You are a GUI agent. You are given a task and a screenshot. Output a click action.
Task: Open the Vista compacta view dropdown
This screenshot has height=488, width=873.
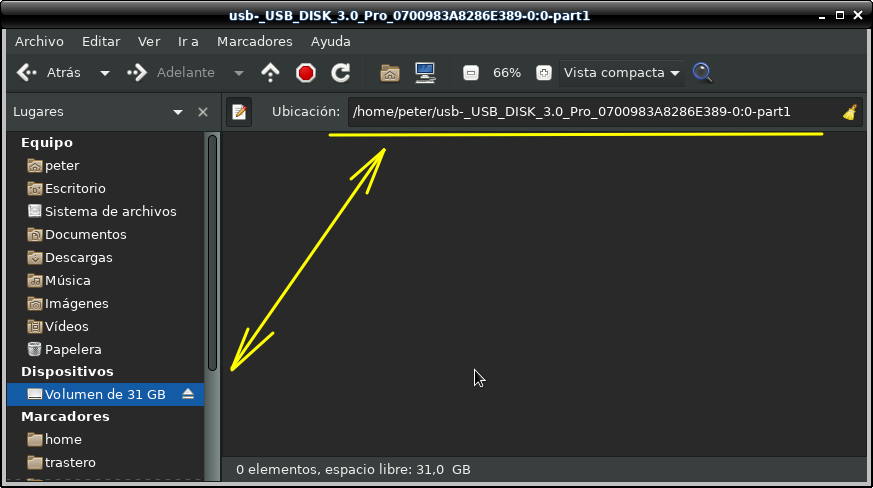point(622,73)
